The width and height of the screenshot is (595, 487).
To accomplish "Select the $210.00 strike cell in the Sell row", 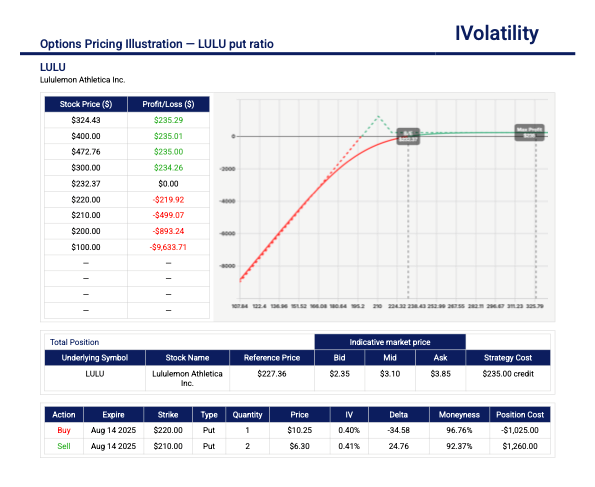I will point(168,446).
